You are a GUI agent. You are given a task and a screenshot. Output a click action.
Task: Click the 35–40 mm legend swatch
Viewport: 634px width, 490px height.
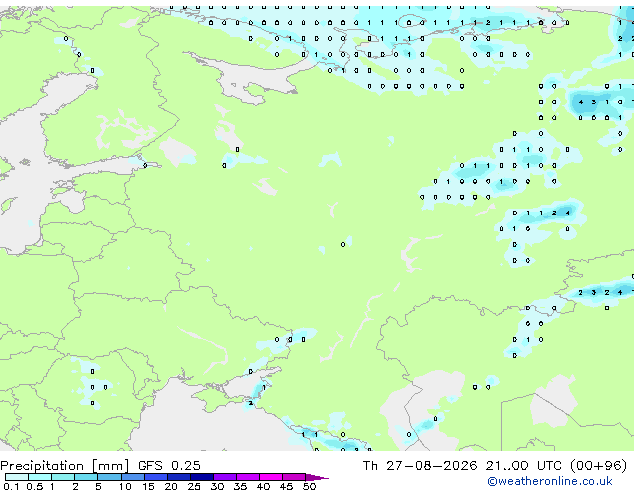(247, 477)
